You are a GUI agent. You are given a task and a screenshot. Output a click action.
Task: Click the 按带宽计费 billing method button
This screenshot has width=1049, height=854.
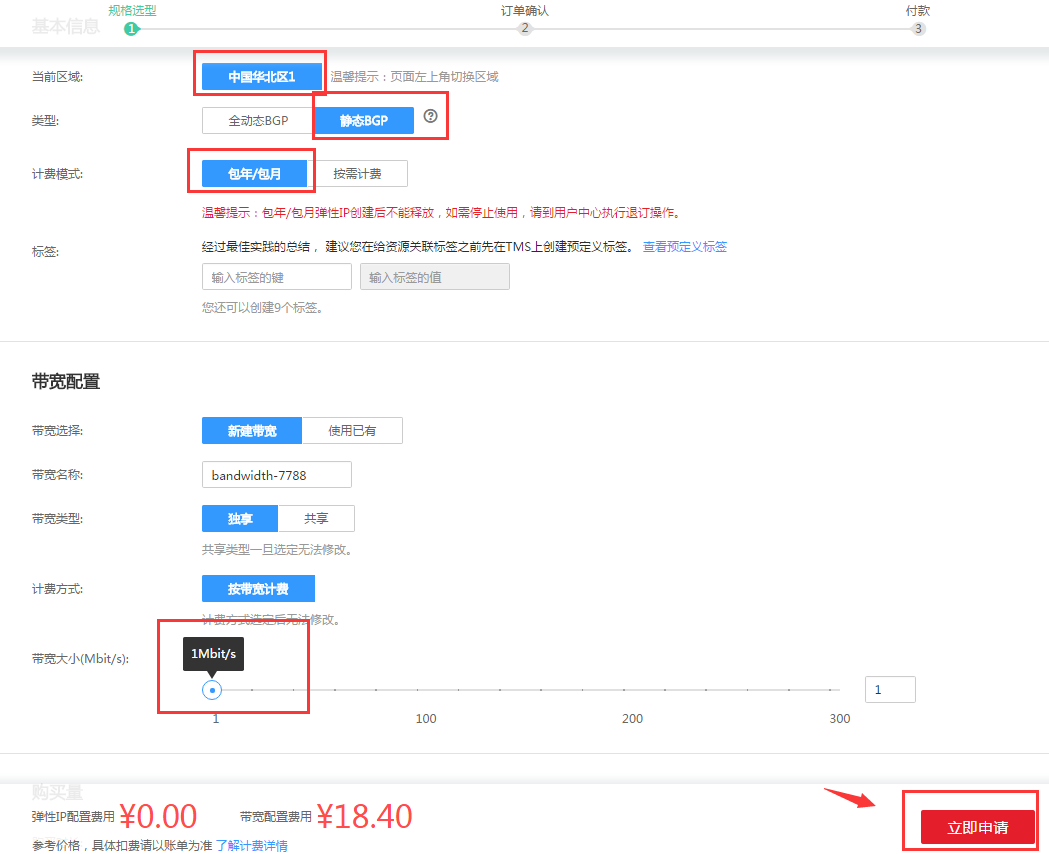[x=258, y=588]
